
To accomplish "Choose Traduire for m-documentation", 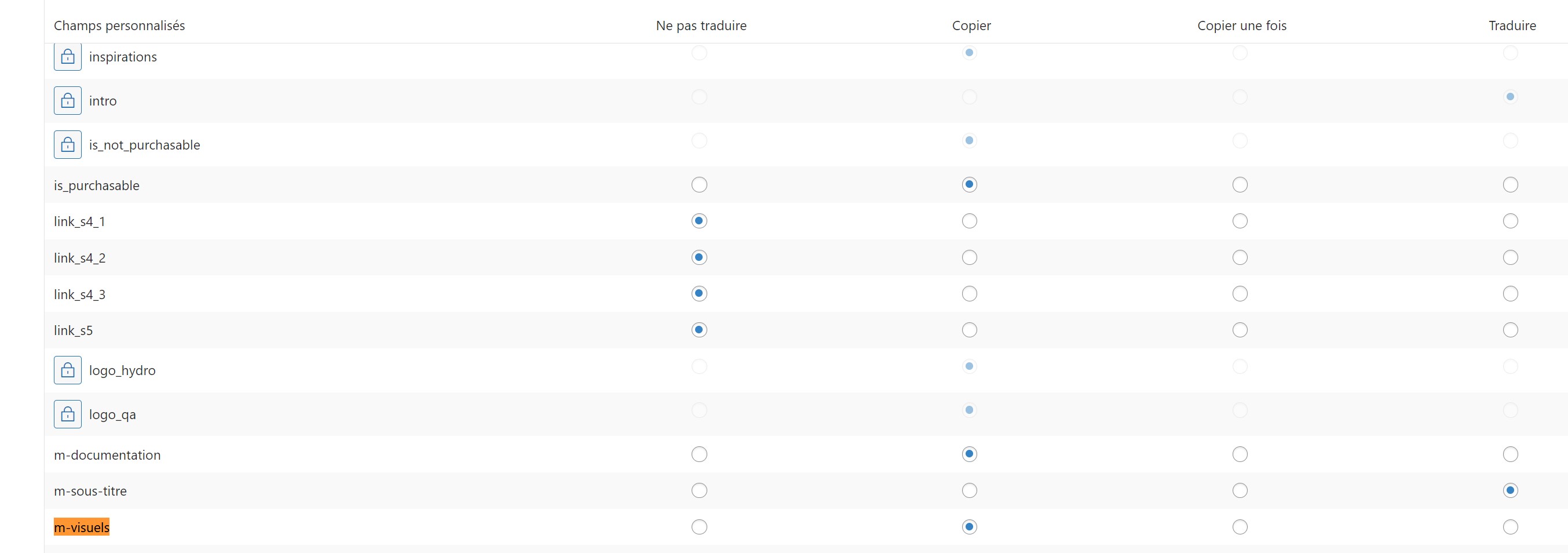I will point(1510,454).
